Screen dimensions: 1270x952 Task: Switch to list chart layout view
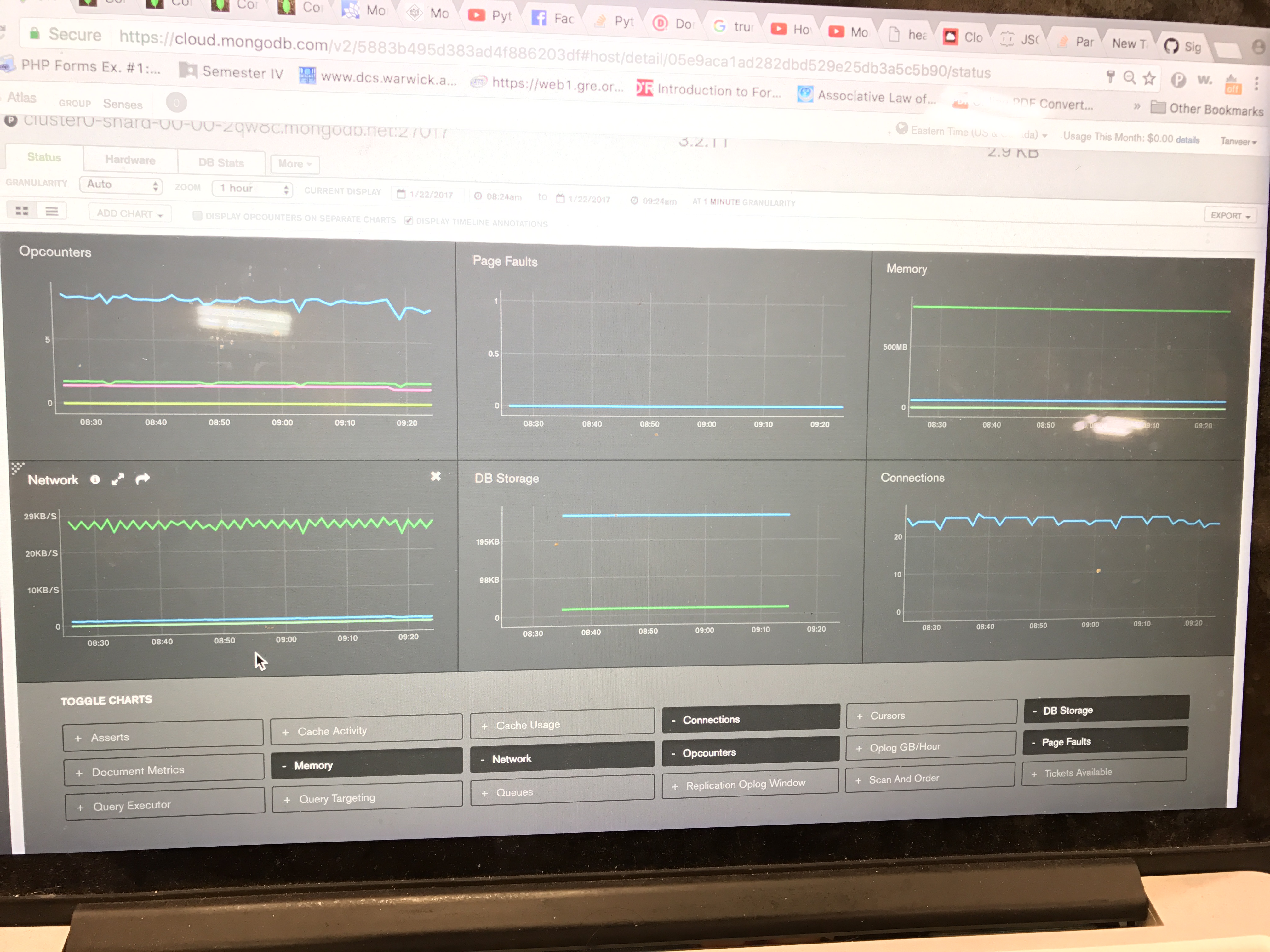pos(52,212)
